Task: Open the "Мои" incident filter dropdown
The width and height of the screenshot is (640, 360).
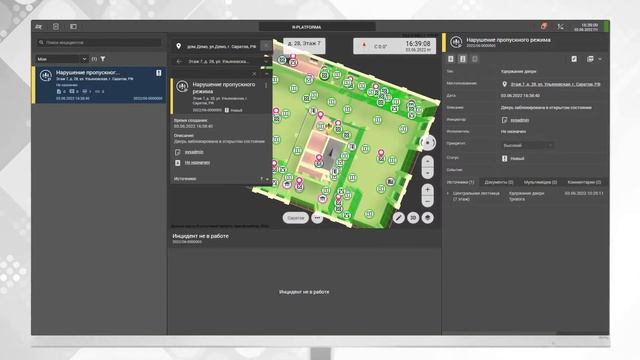Action: coord(62,59)
